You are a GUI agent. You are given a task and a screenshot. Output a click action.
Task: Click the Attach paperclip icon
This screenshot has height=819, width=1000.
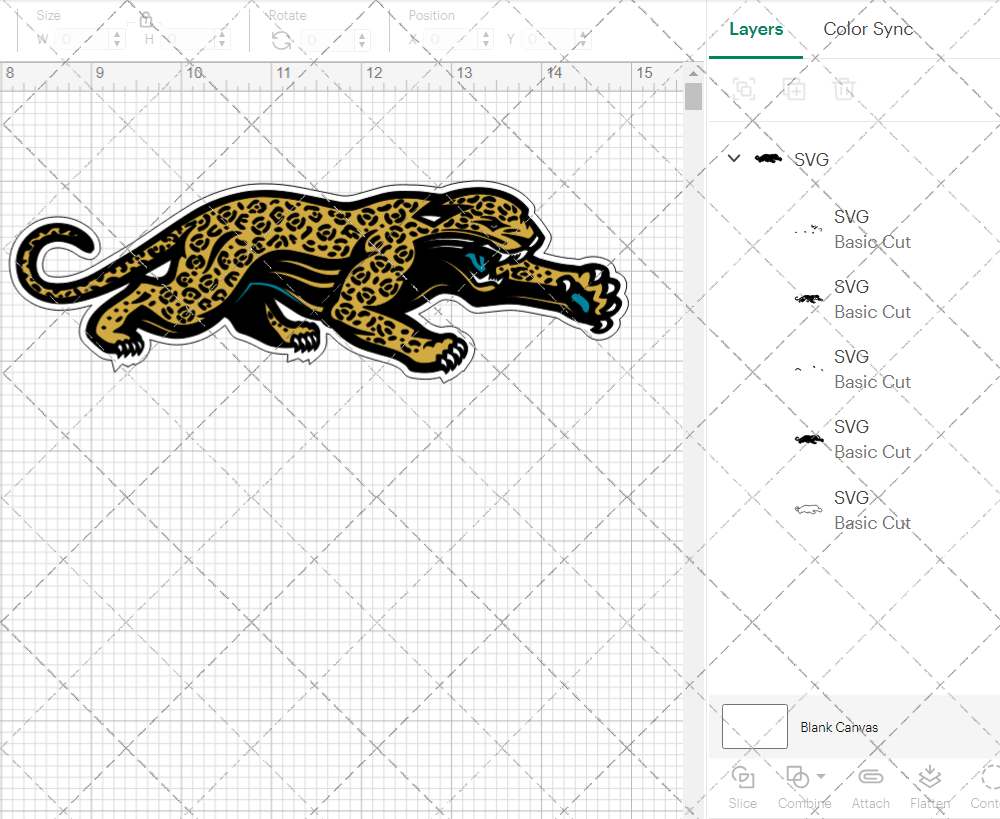coord(871,778)
